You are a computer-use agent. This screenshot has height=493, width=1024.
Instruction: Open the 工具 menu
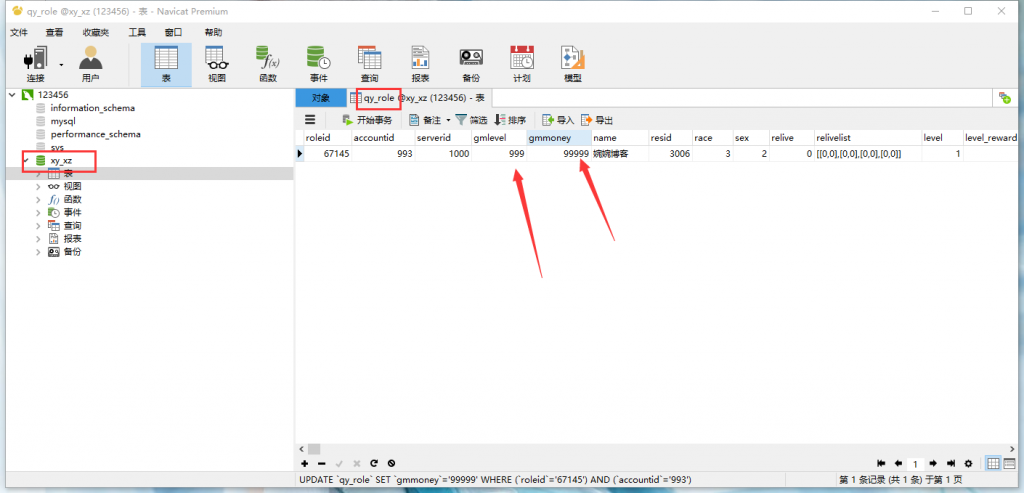137,32
